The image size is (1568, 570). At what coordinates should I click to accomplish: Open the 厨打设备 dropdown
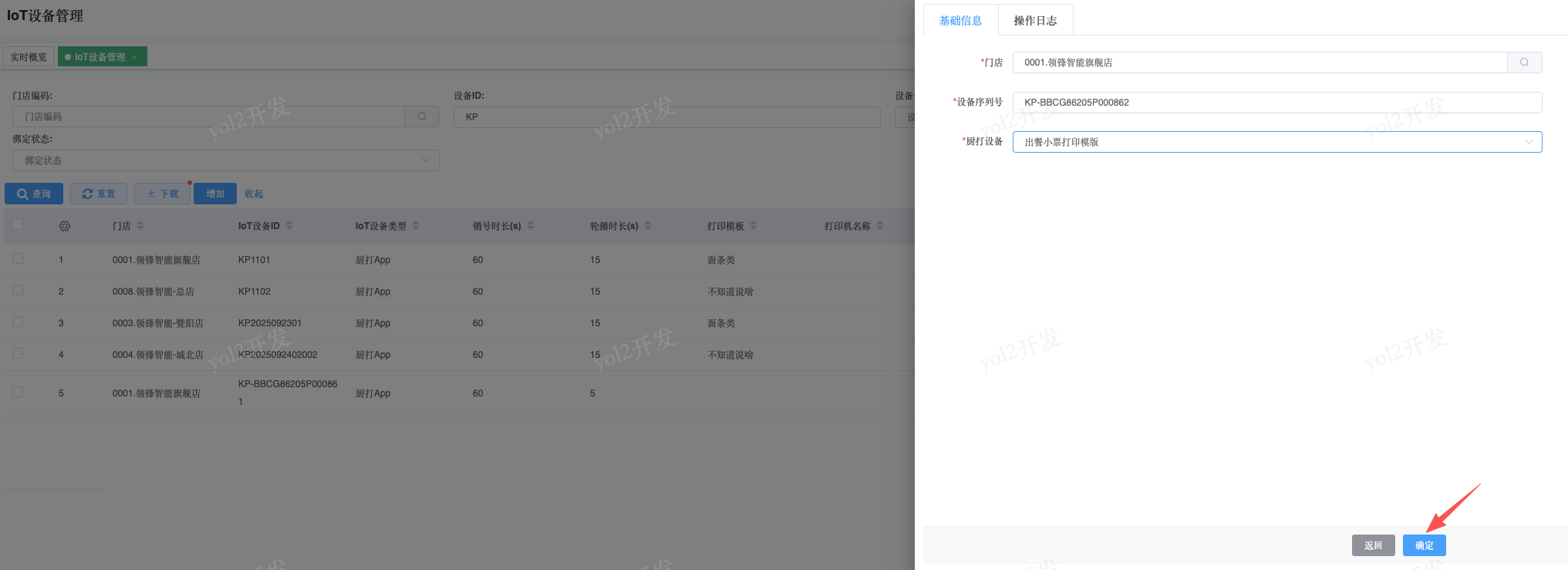click(1276, 142)
